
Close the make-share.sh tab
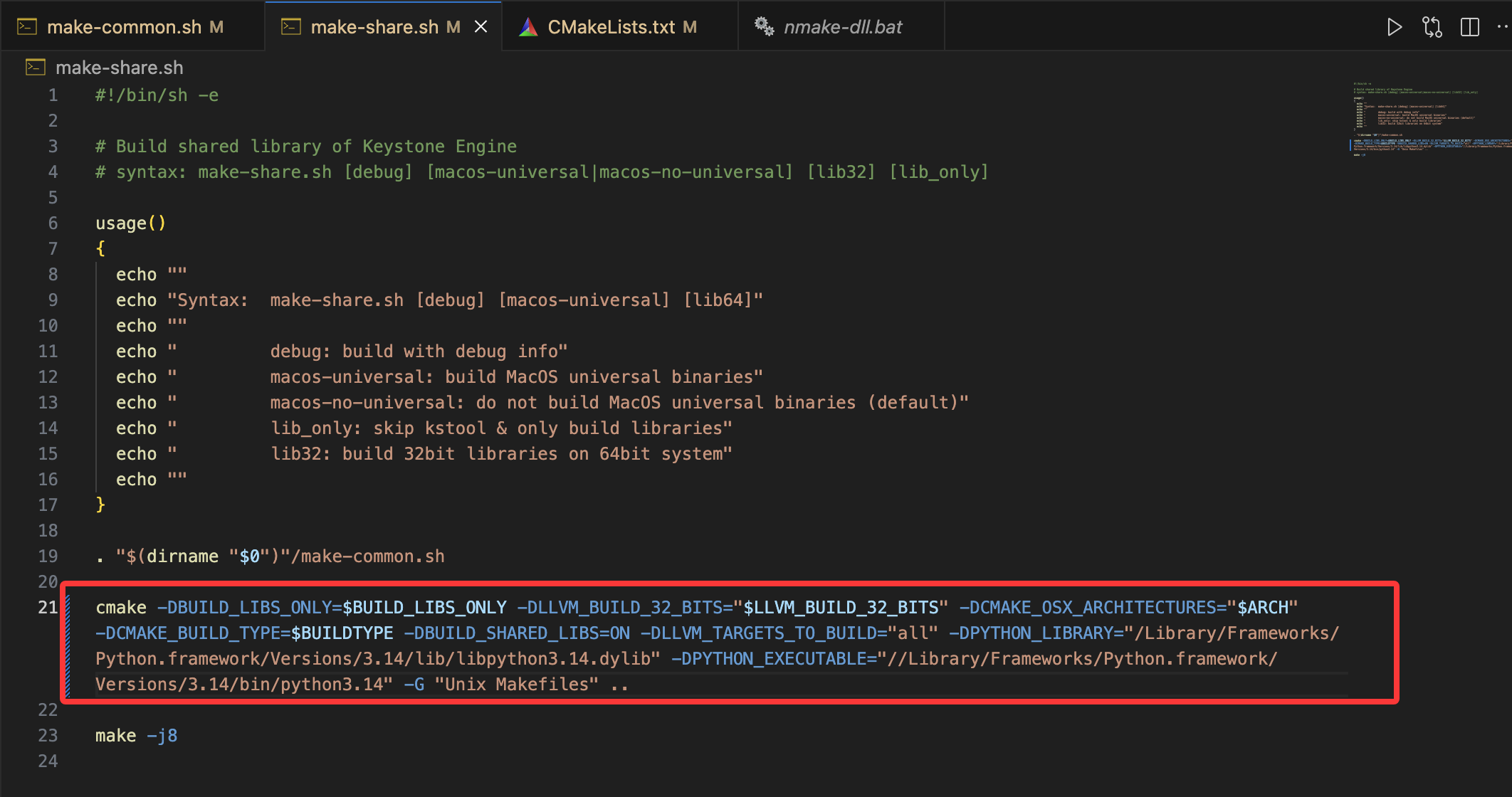tap(481, 27)
